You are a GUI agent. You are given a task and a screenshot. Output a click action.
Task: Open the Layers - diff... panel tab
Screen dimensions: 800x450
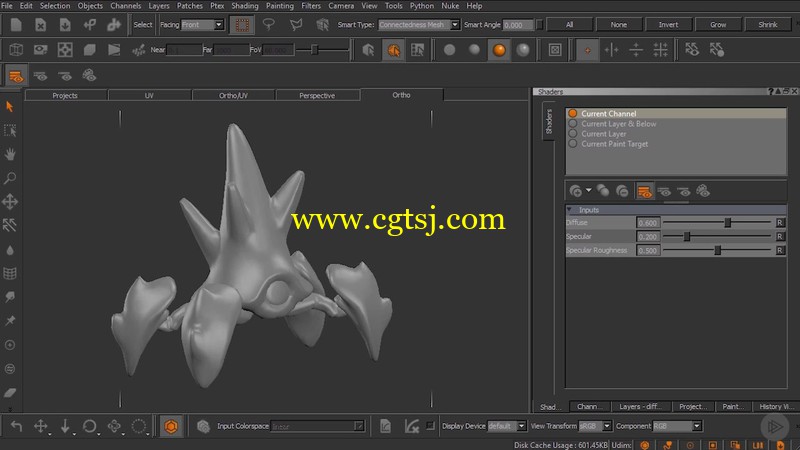pos(640,406)
